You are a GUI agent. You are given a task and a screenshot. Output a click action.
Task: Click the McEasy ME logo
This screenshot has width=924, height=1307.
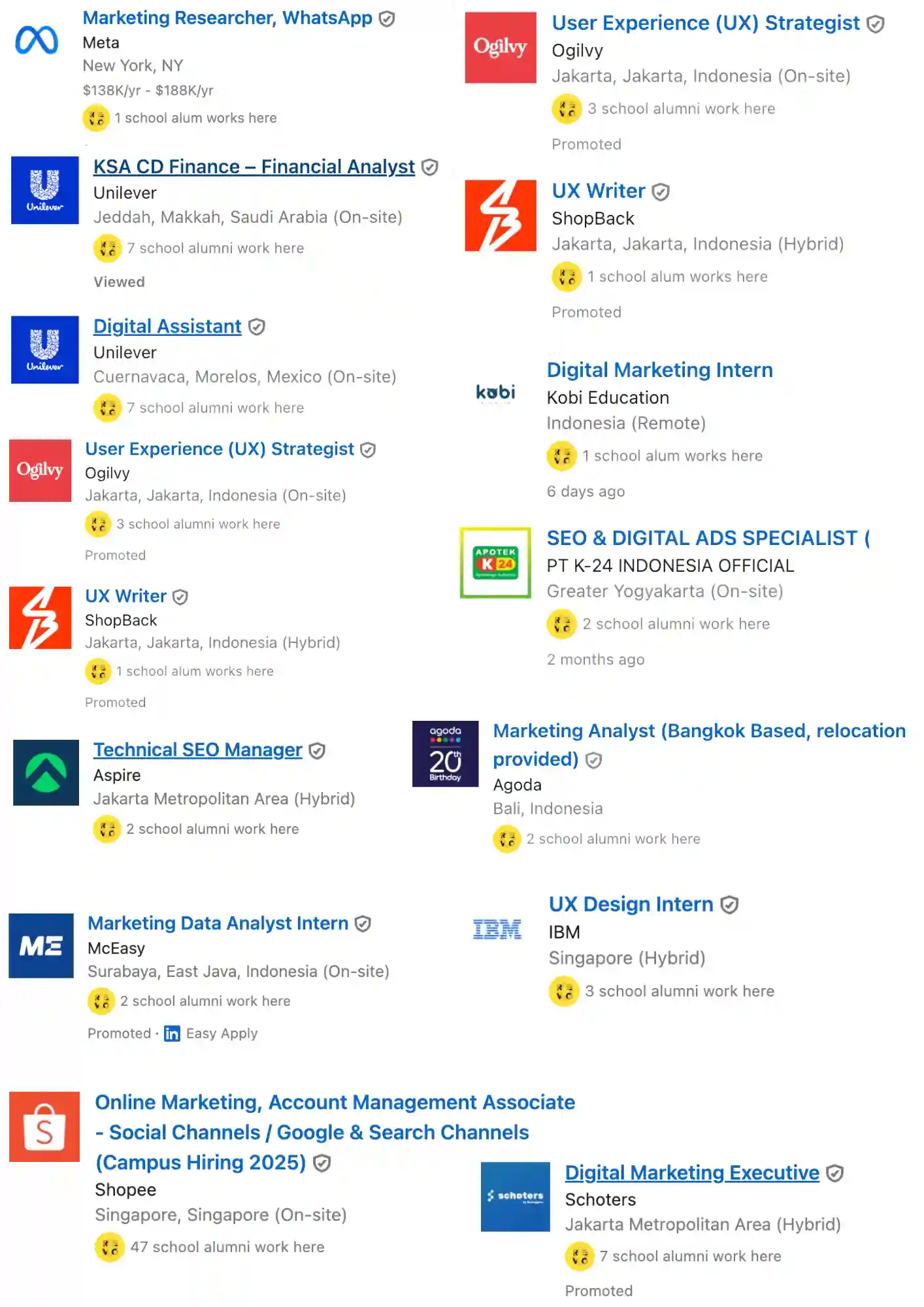pyautogui.click(x=41, y=945)
